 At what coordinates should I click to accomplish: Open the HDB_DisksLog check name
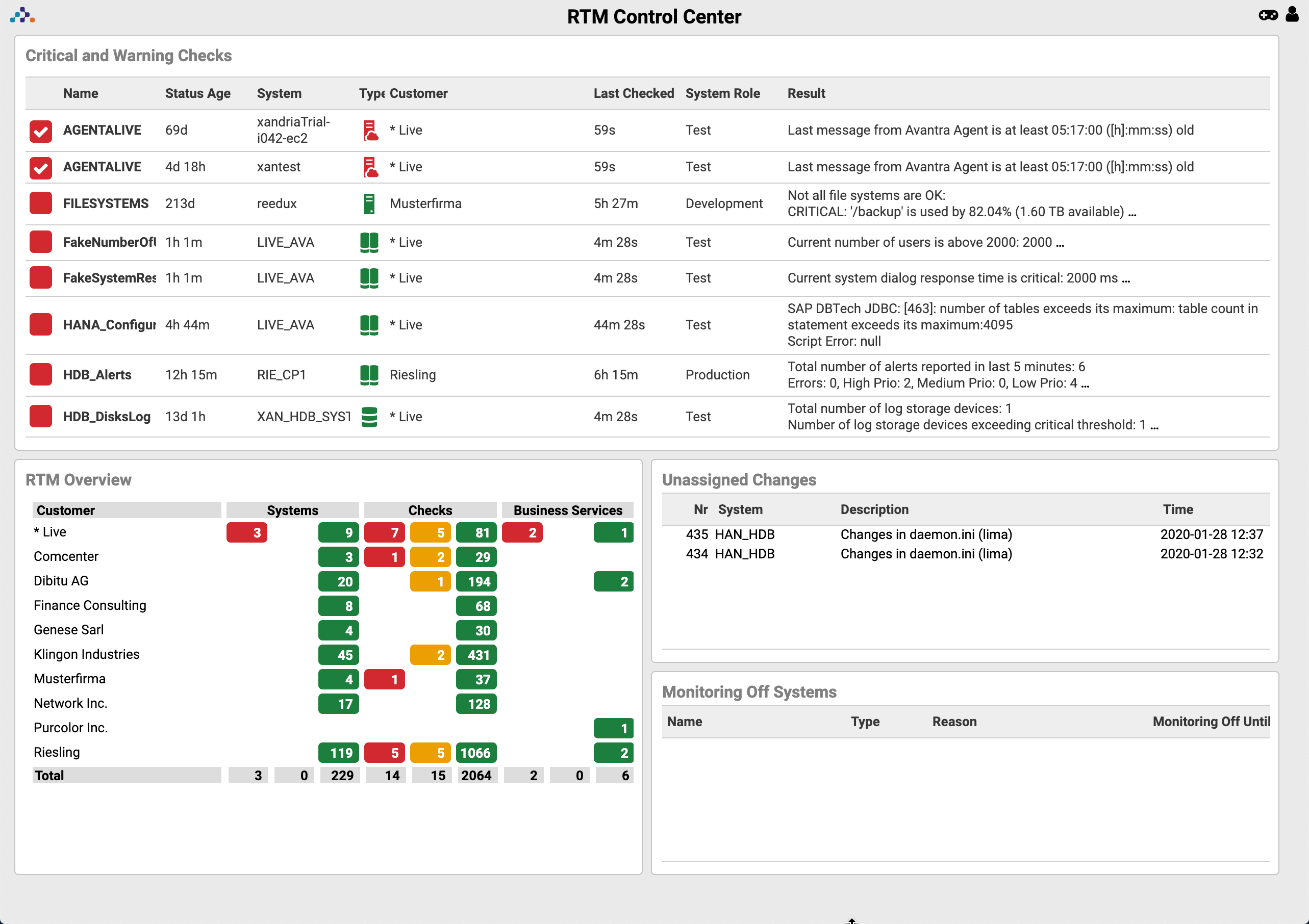tap(107, 417)
